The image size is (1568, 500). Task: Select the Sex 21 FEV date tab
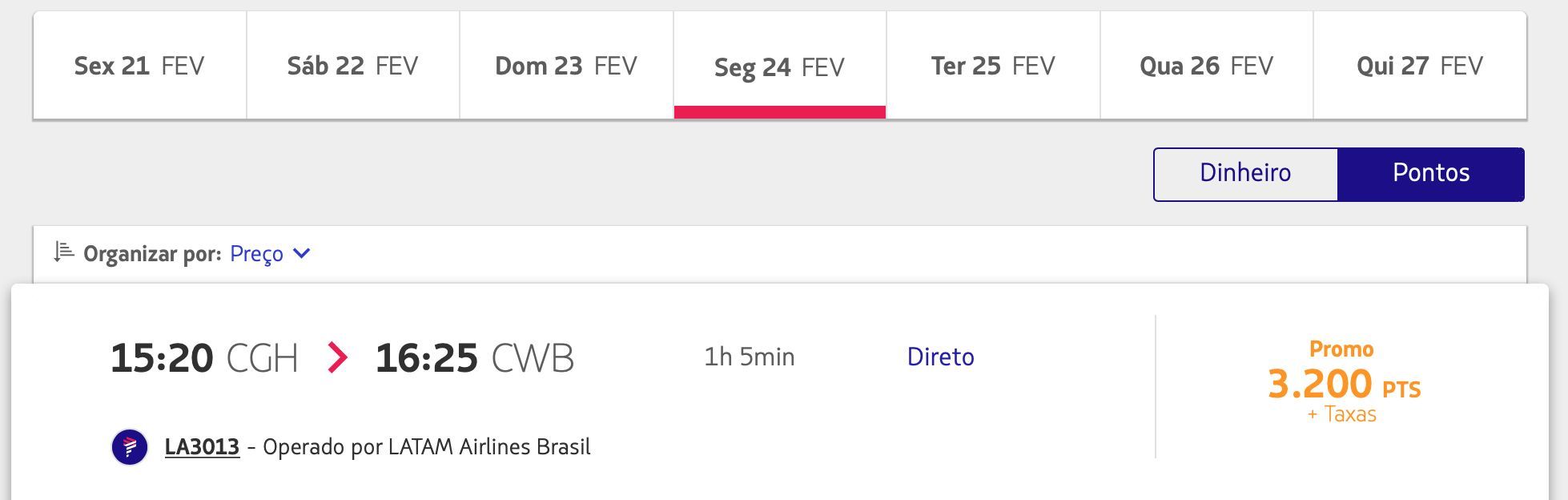[x=139, y=66]
